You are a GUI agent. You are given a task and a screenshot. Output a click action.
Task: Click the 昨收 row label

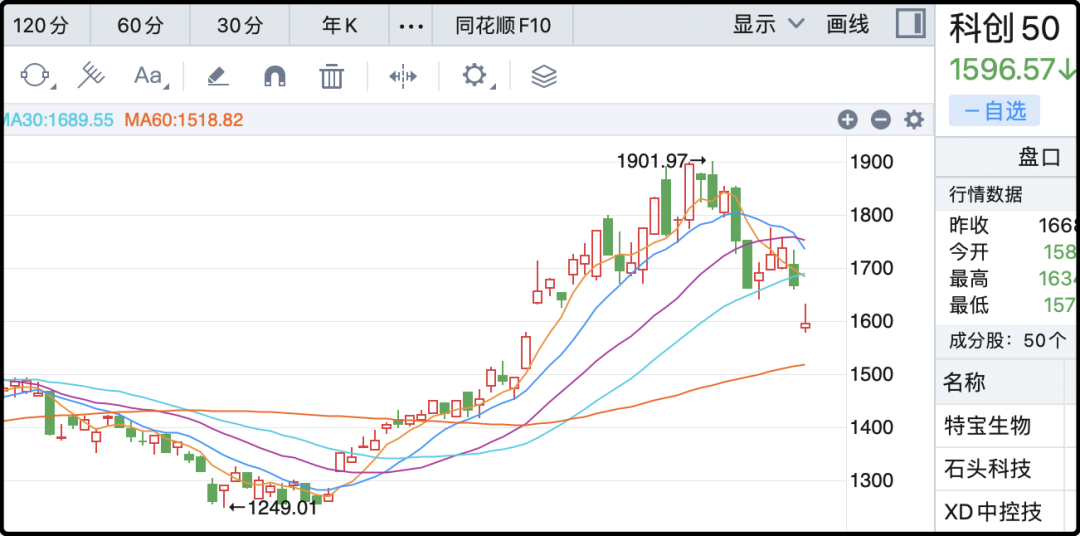969,225
